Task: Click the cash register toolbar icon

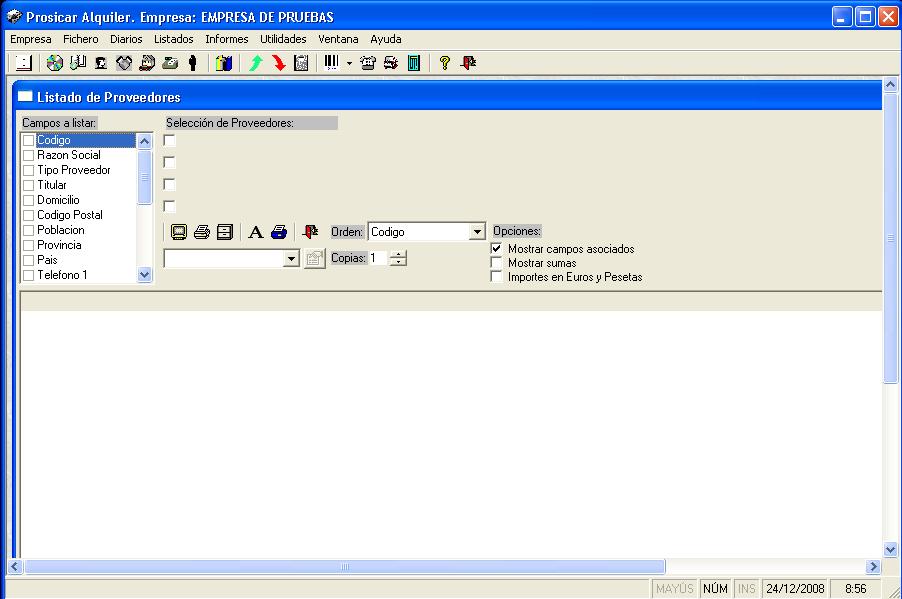Action: (170, 63)
